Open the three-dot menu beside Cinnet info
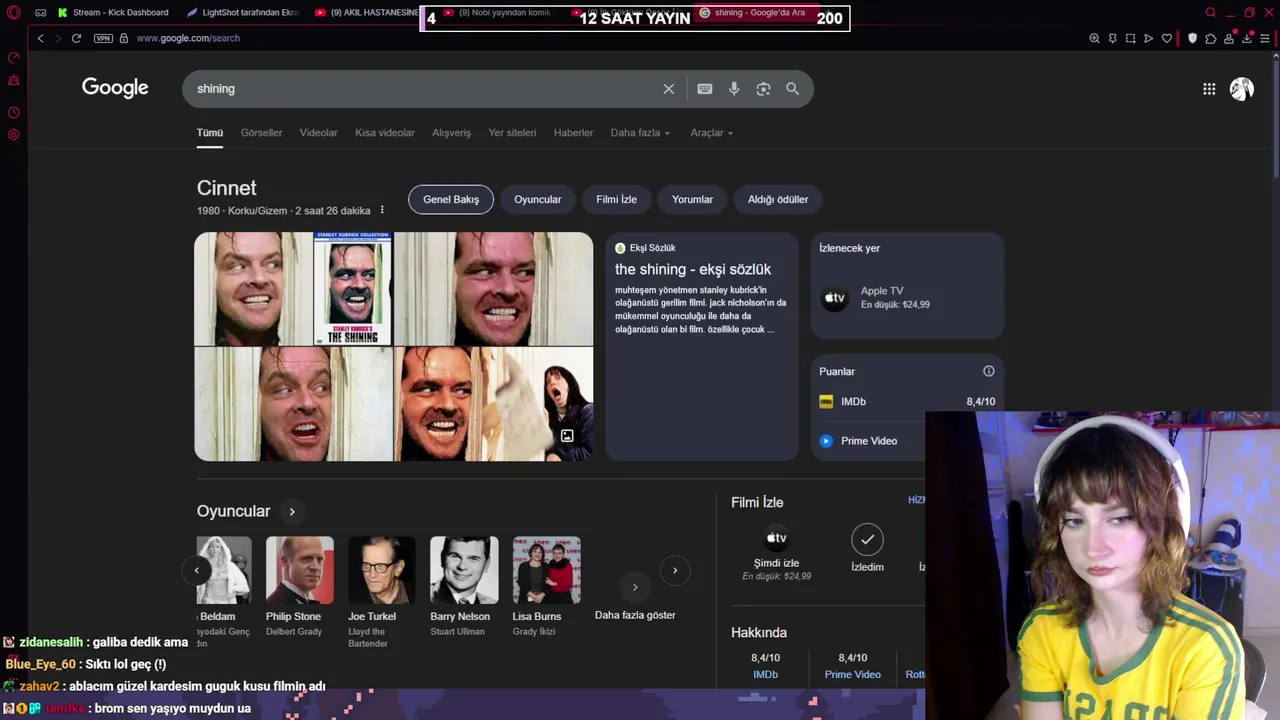 pos(382,211)
